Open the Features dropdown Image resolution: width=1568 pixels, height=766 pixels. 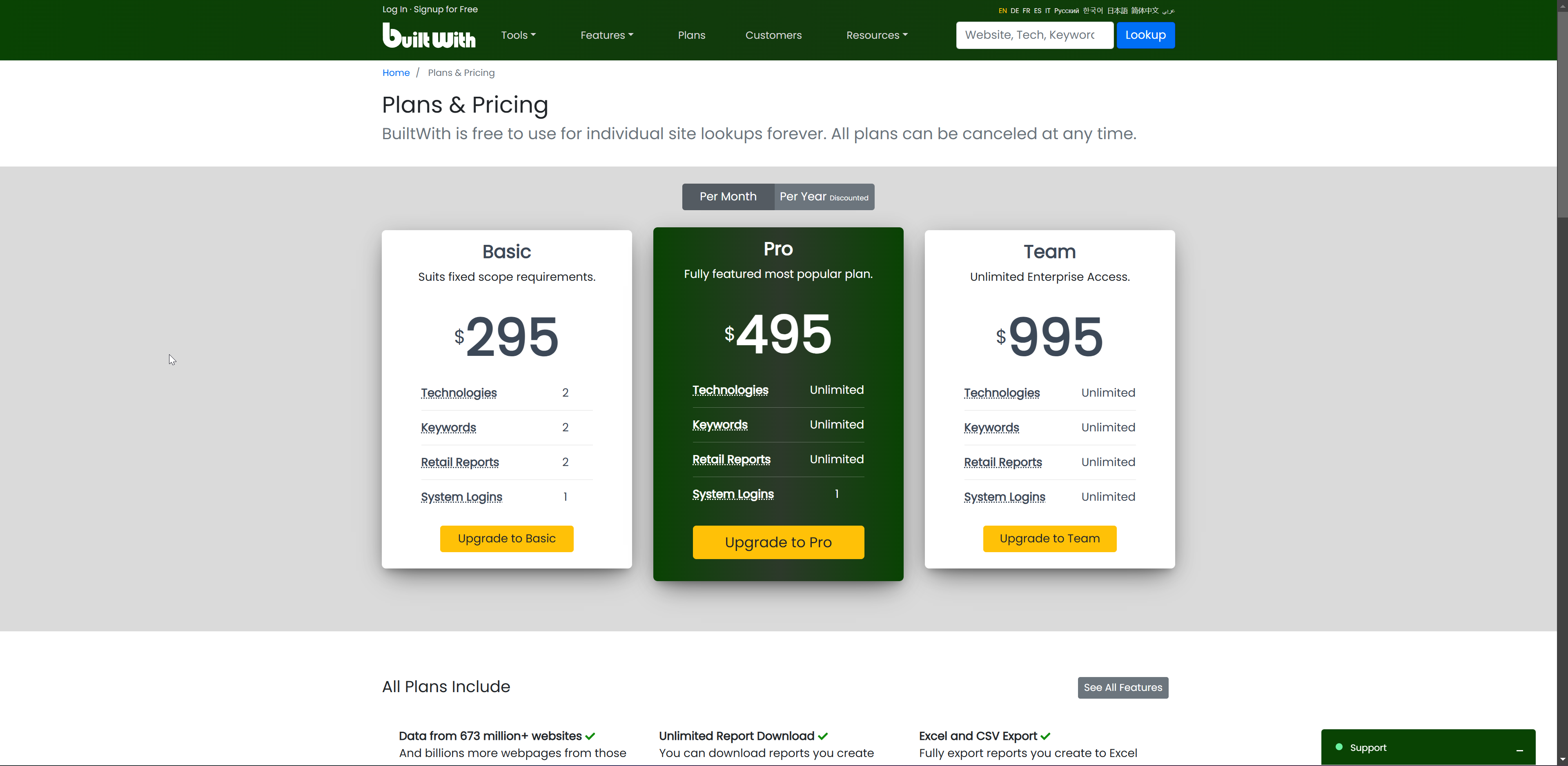[x=606, y=35]
